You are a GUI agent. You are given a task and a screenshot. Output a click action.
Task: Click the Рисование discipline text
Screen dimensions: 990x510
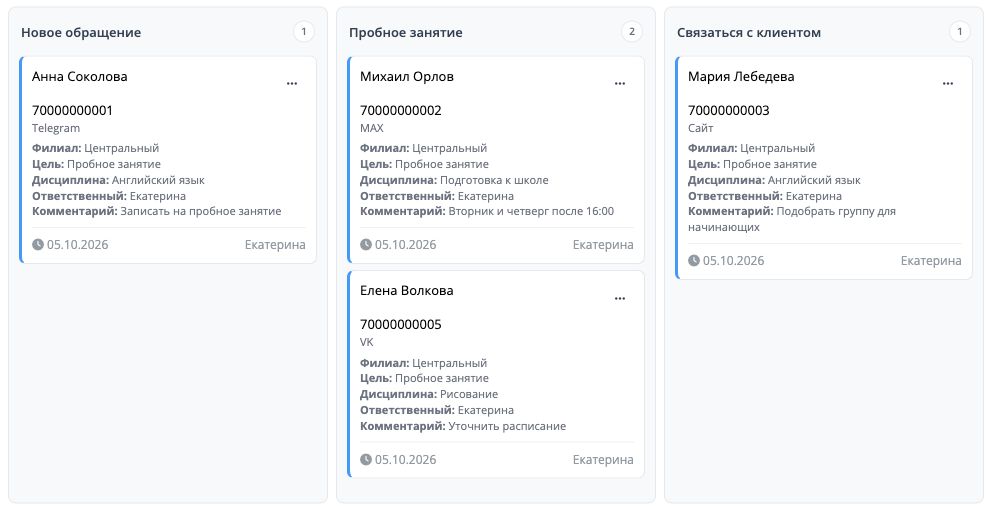pos(469,394)
